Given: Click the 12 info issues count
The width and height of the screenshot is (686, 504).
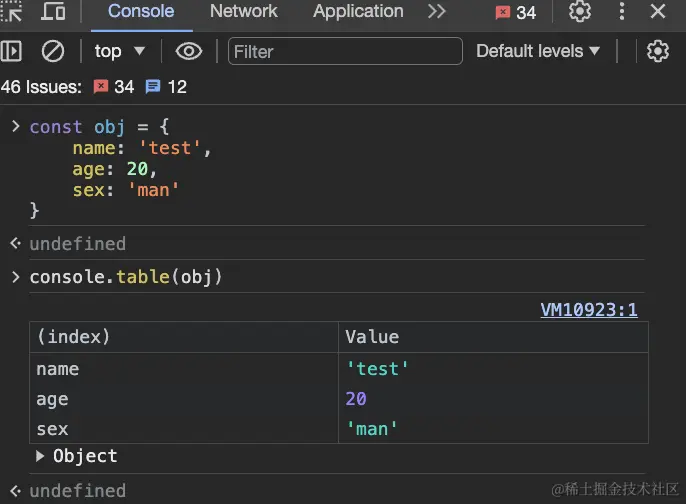Looking at the screenshot, I should pos(166,87).
